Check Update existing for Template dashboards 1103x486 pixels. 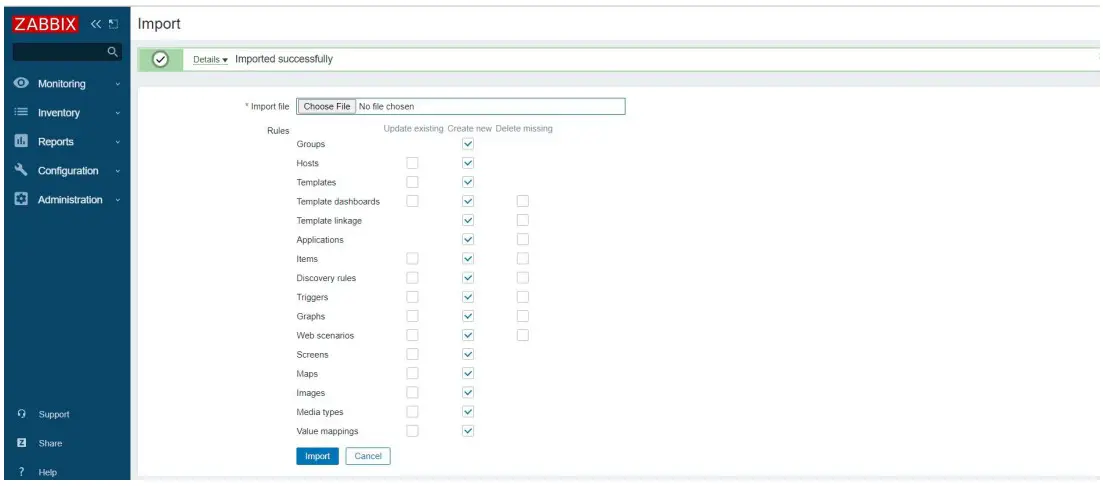coord(412,201)
